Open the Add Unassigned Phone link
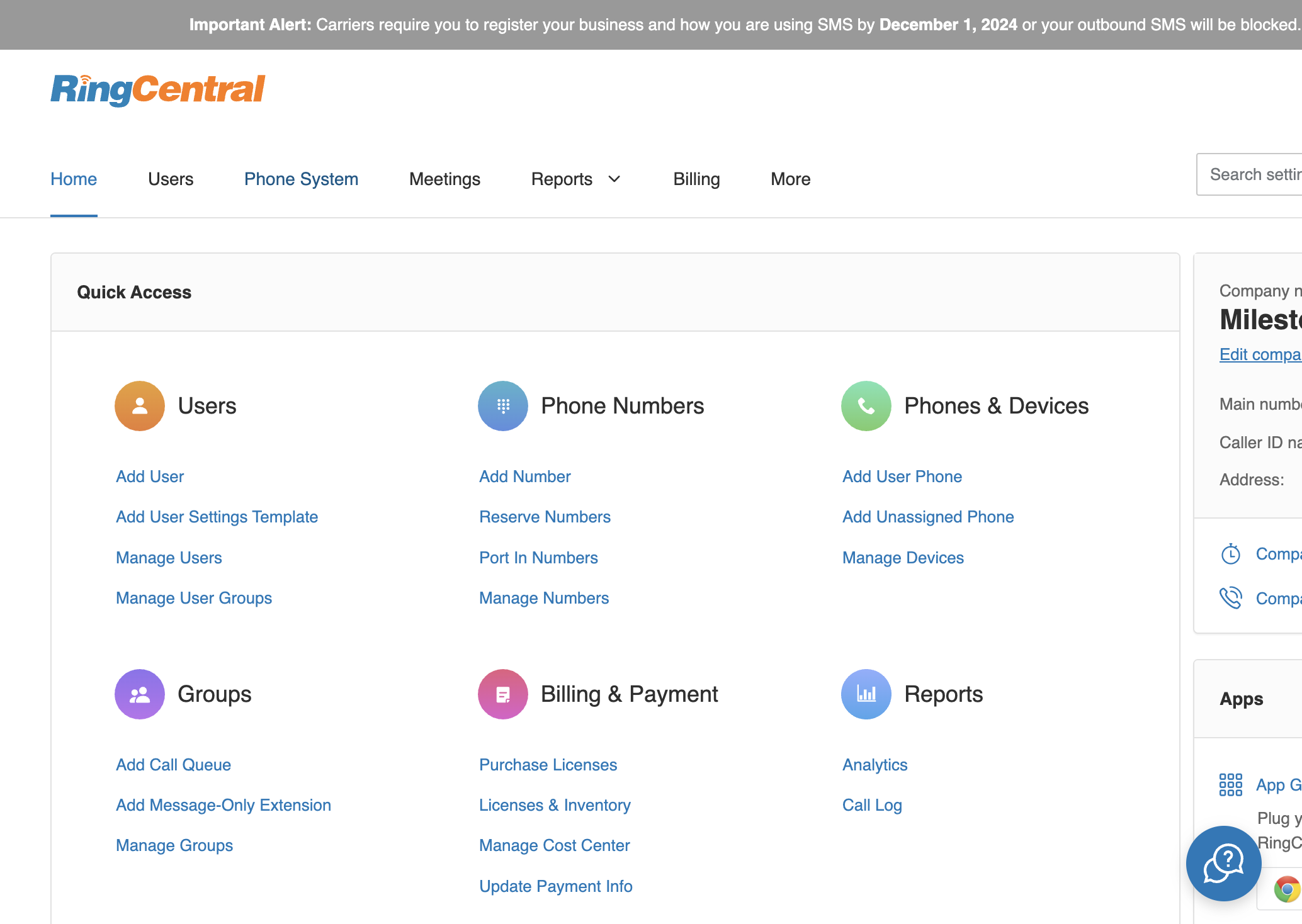The image size is (1302, 924). pos(928,517)
